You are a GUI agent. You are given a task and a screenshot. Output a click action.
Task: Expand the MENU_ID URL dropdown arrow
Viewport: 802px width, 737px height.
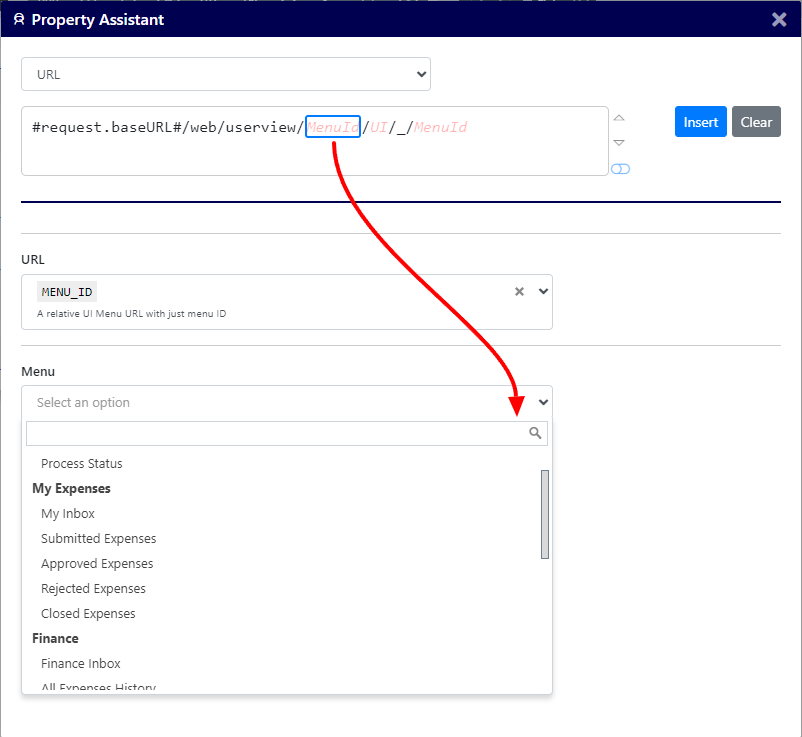point(543,292)
